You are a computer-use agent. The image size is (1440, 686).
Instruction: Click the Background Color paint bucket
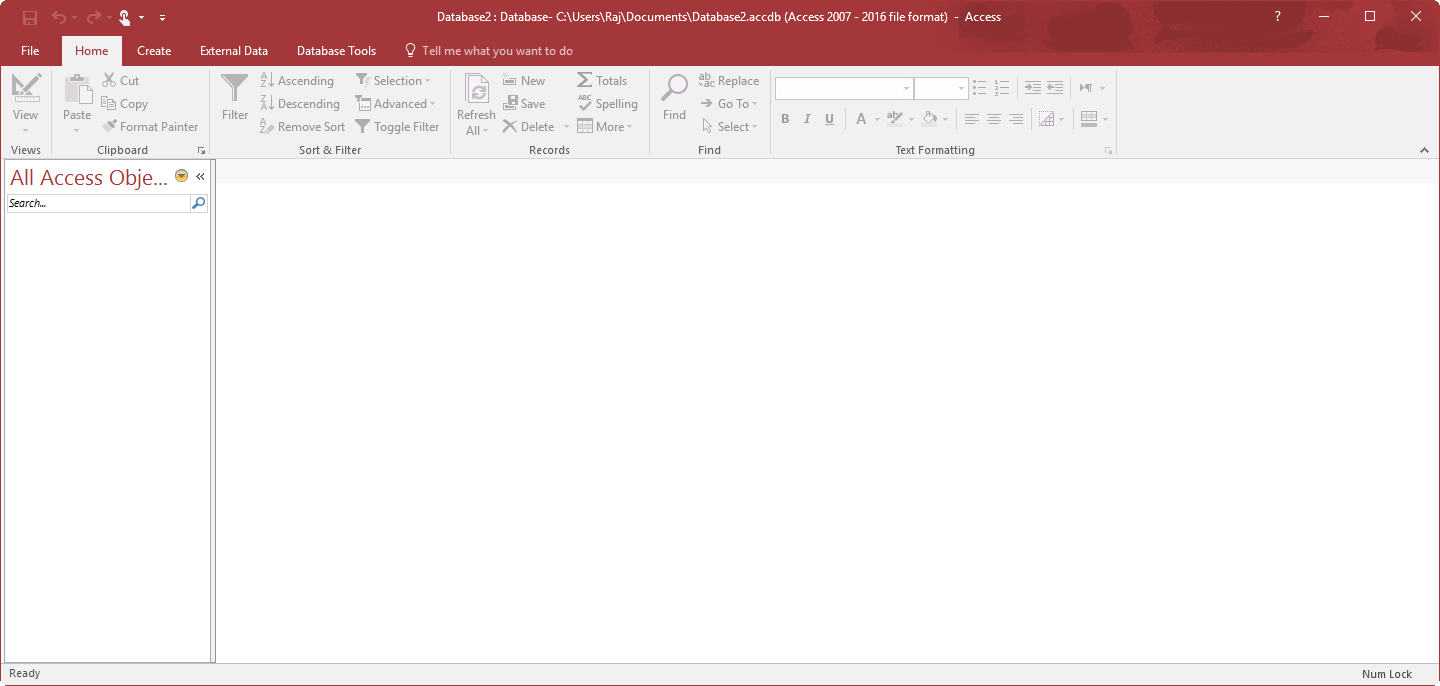click(929, 119)
